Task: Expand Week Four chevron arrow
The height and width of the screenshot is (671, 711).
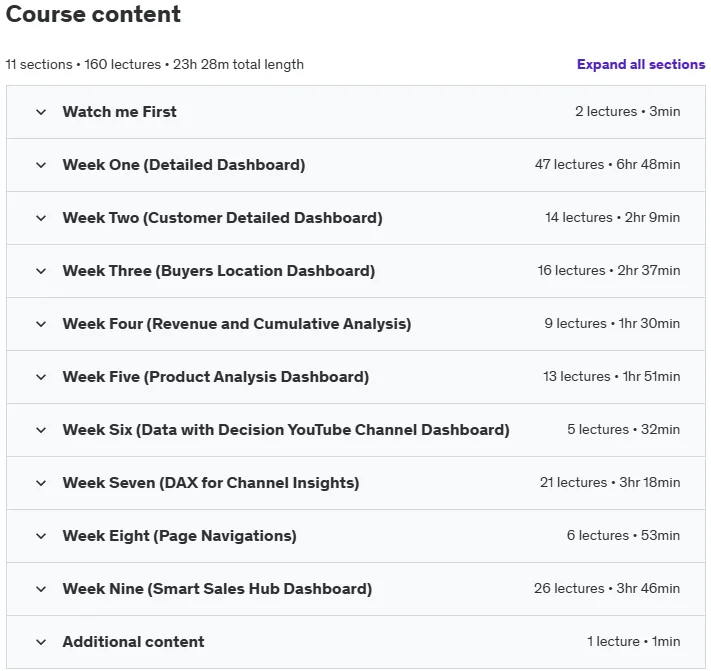Action: (41, 324)
